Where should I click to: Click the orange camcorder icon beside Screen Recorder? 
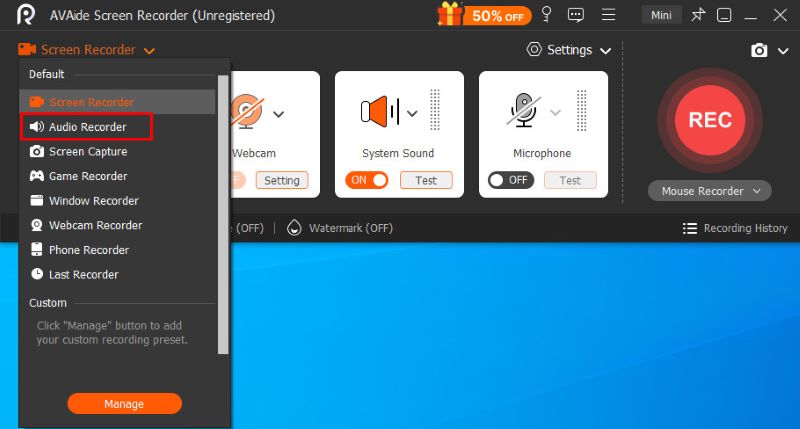coord(27,49)
